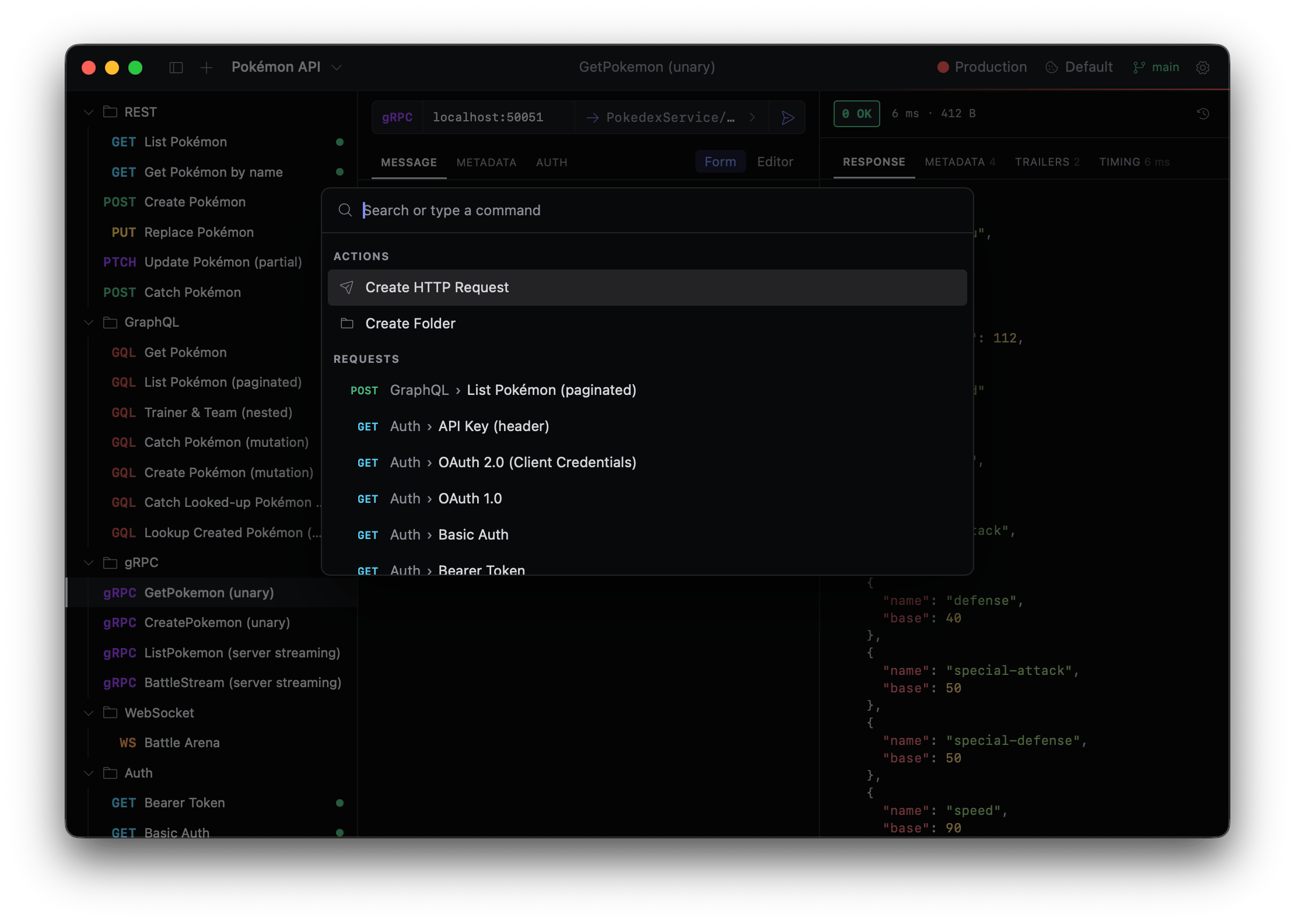Click the GraphQL folder icon

(110, 322)
